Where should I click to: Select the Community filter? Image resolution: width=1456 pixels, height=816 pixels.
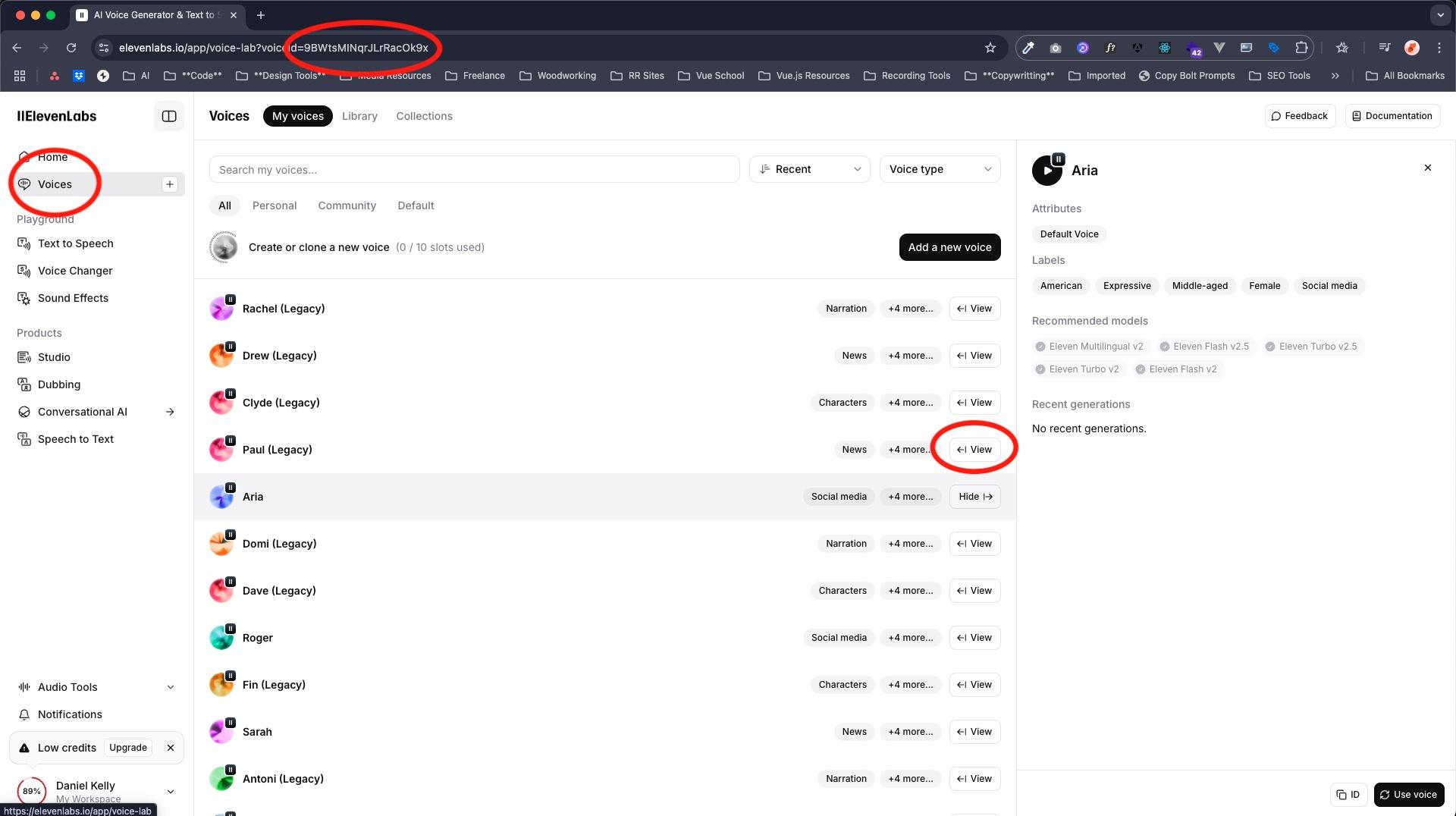[x=347, y=206]
